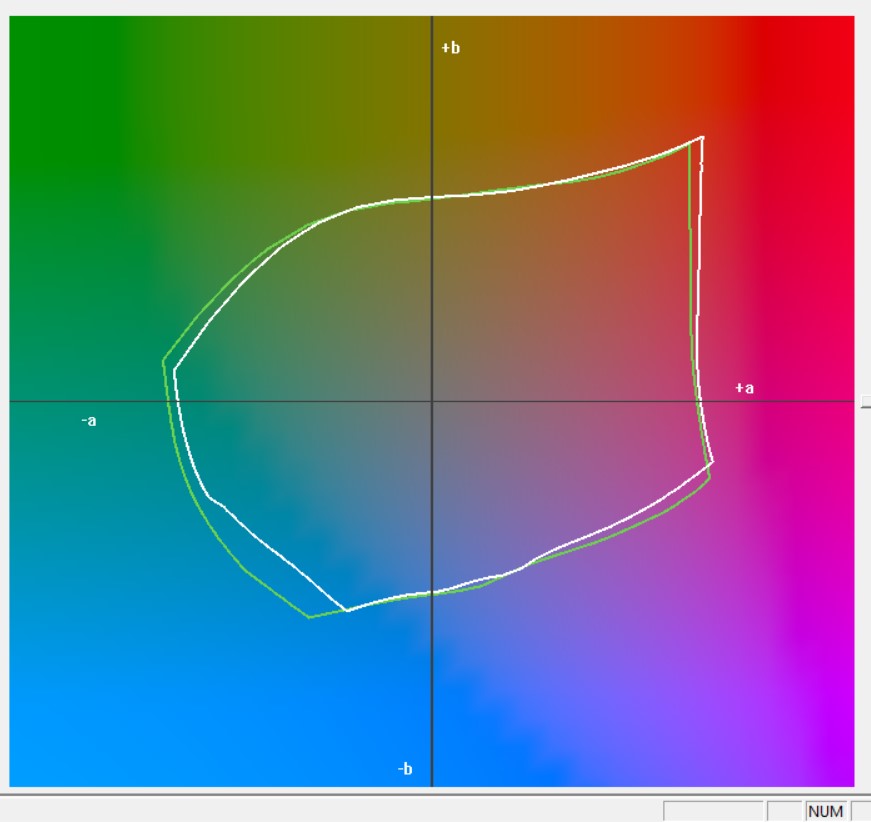The height and width of the screenshot is (822, 871).
Task: Select the gamut's top-right red corner vertex
Action: [x=702, y=137]
